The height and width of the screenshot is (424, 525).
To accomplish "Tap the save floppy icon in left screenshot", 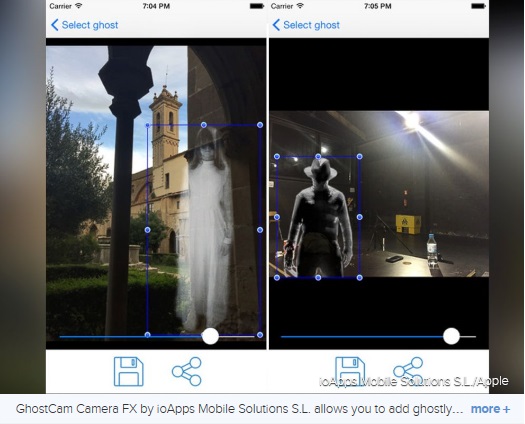I will pyautogui.click(x=129, y=371).
